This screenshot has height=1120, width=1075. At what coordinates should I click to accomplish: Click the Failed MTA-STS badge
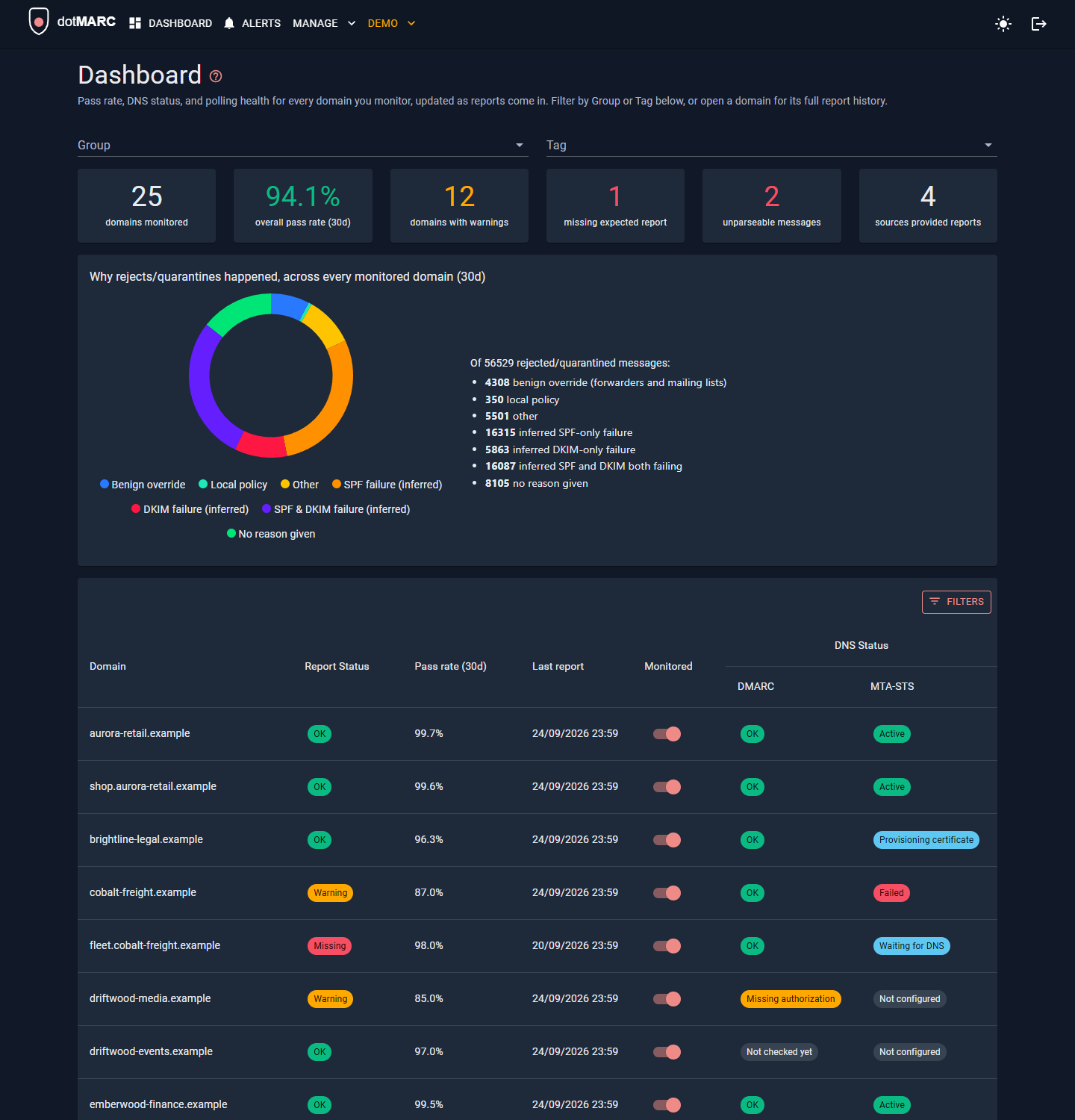[x=891, y=893]
